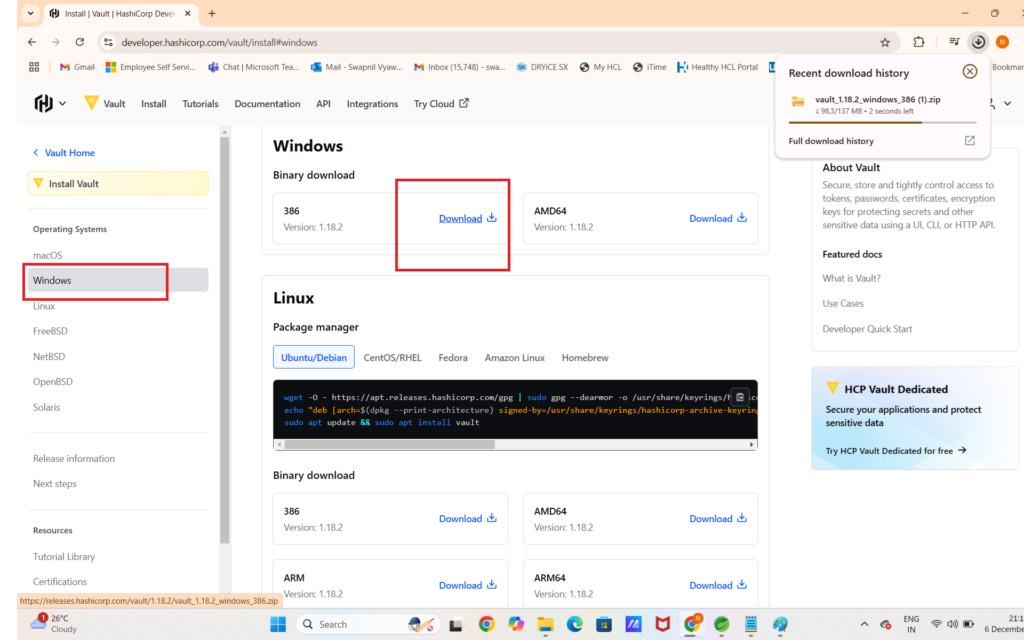Go back to Vault Home
Viewport: 1024px width, 640px height.
coord(64,153)
